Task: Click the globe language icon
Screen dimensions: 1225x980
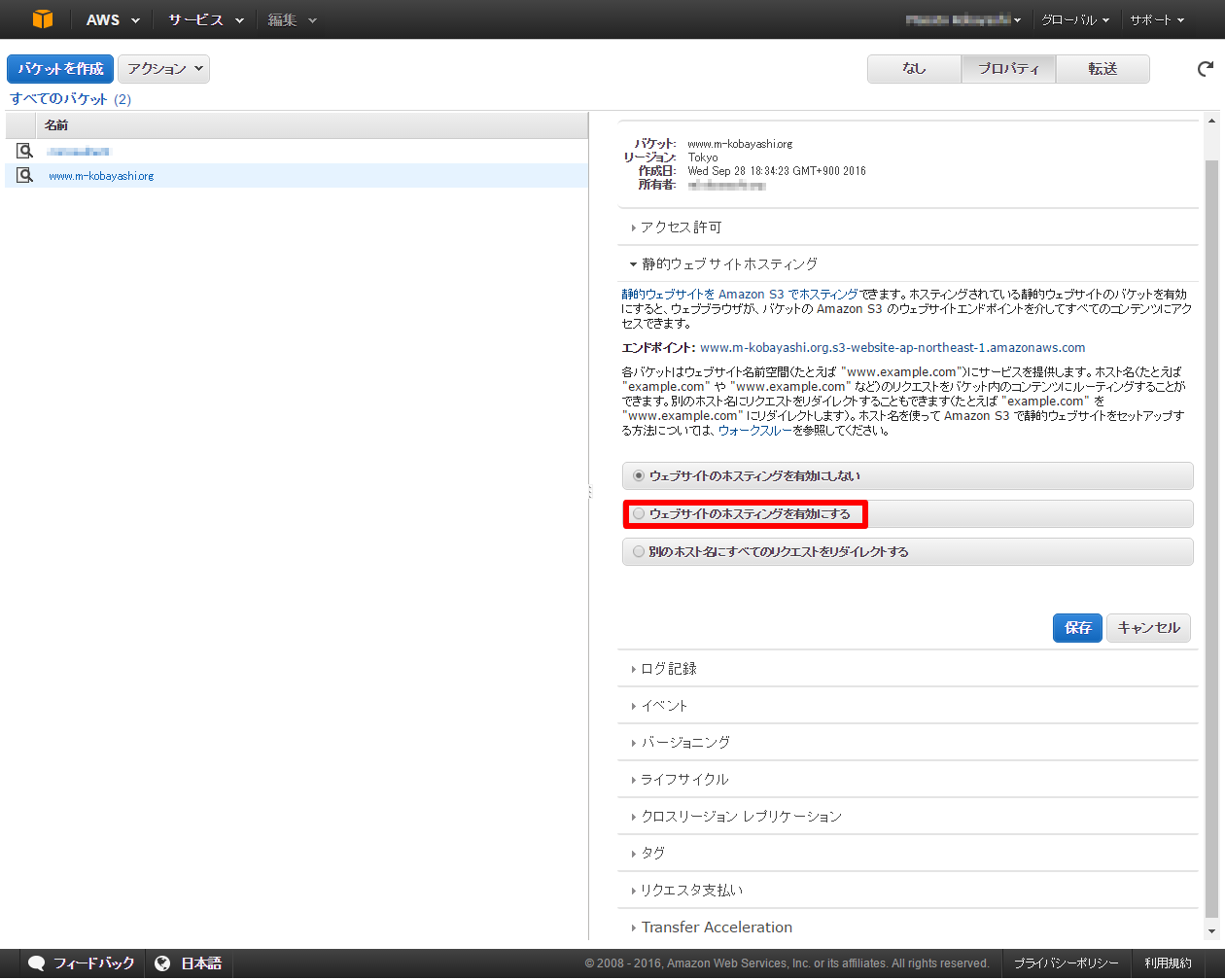Action: click(x=162, y=963)
